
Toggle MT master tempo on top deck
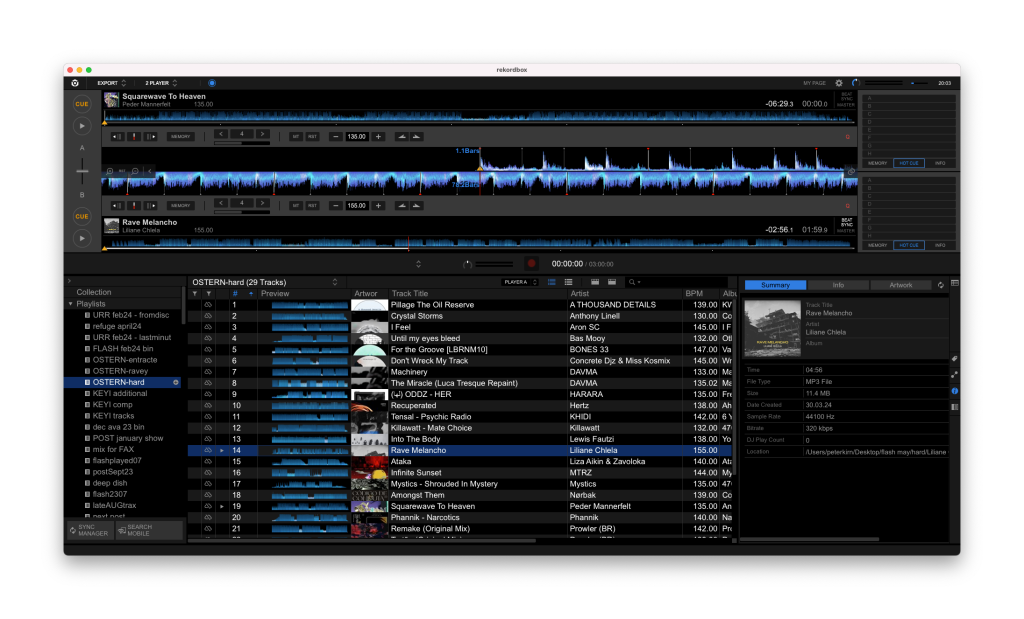[296, 136]
